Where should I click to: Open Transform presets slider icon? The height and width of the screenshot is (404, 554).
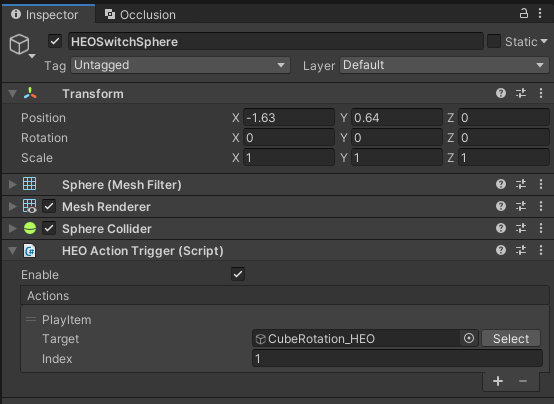[521, 93]
